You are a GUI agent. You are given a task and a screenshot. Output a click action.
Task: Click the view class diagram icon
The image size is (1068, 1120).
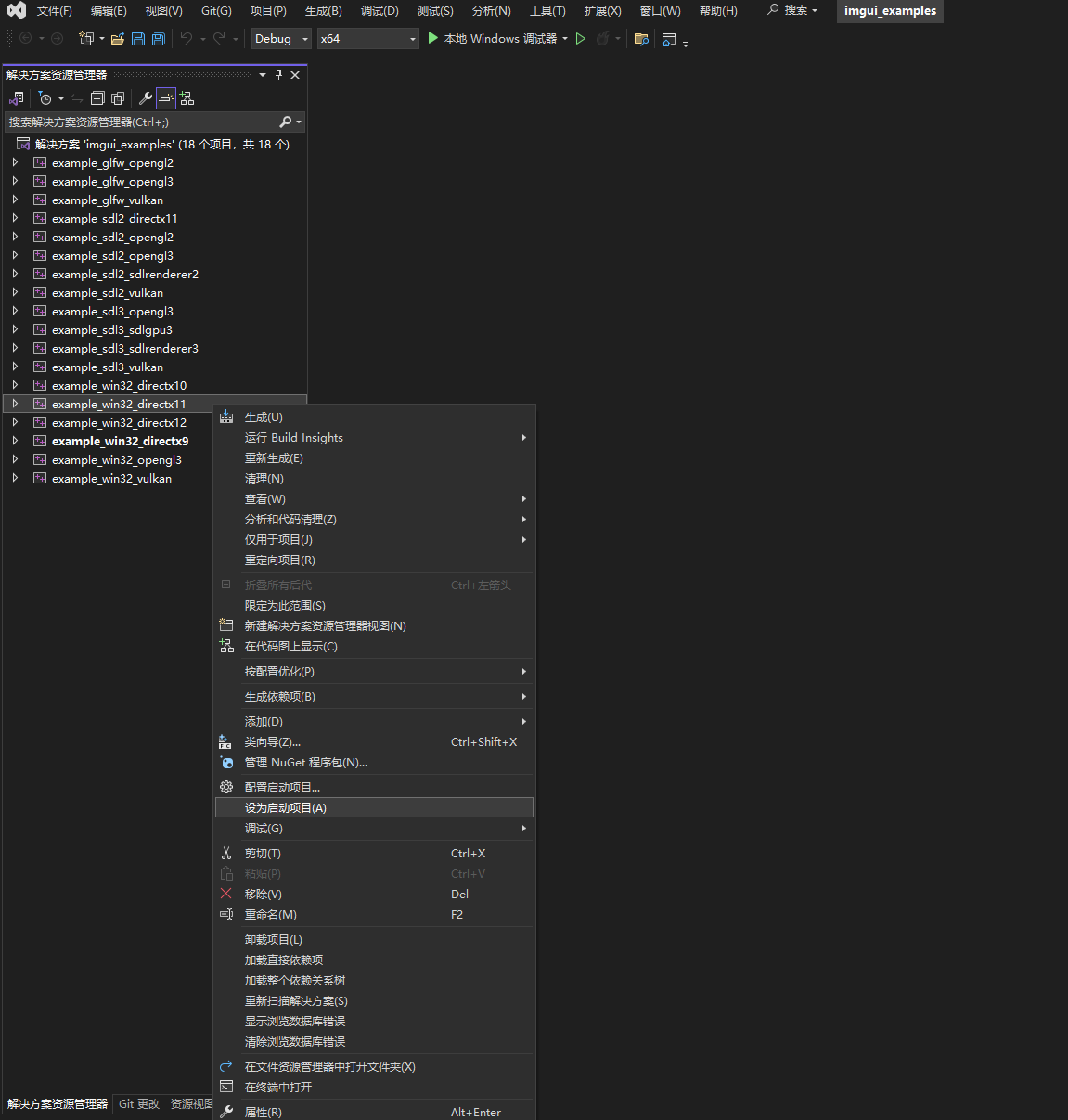pyautogui.click(x=187, y=98)
